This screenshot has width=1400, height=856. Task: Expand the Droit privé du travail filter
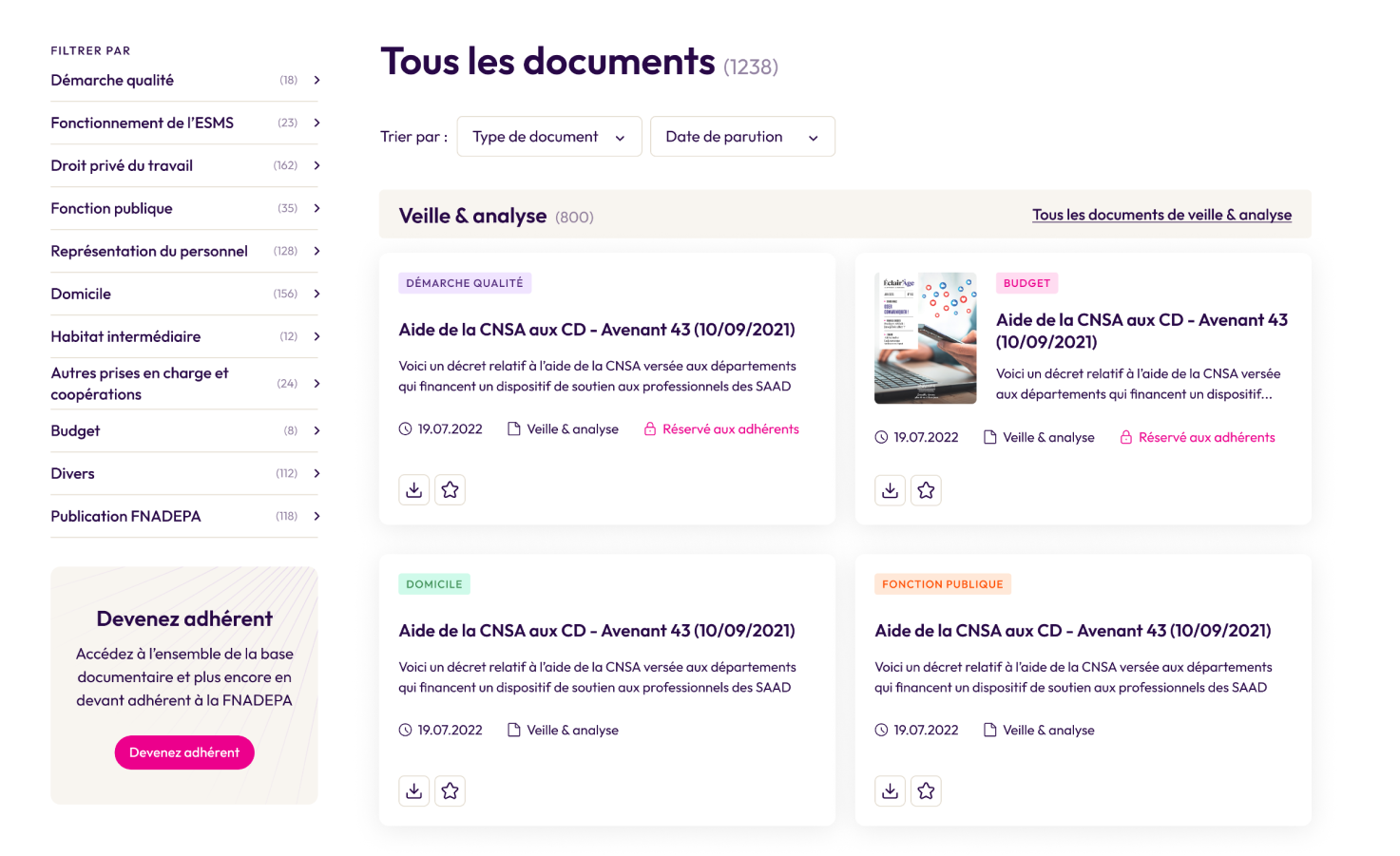click(316, 165)
